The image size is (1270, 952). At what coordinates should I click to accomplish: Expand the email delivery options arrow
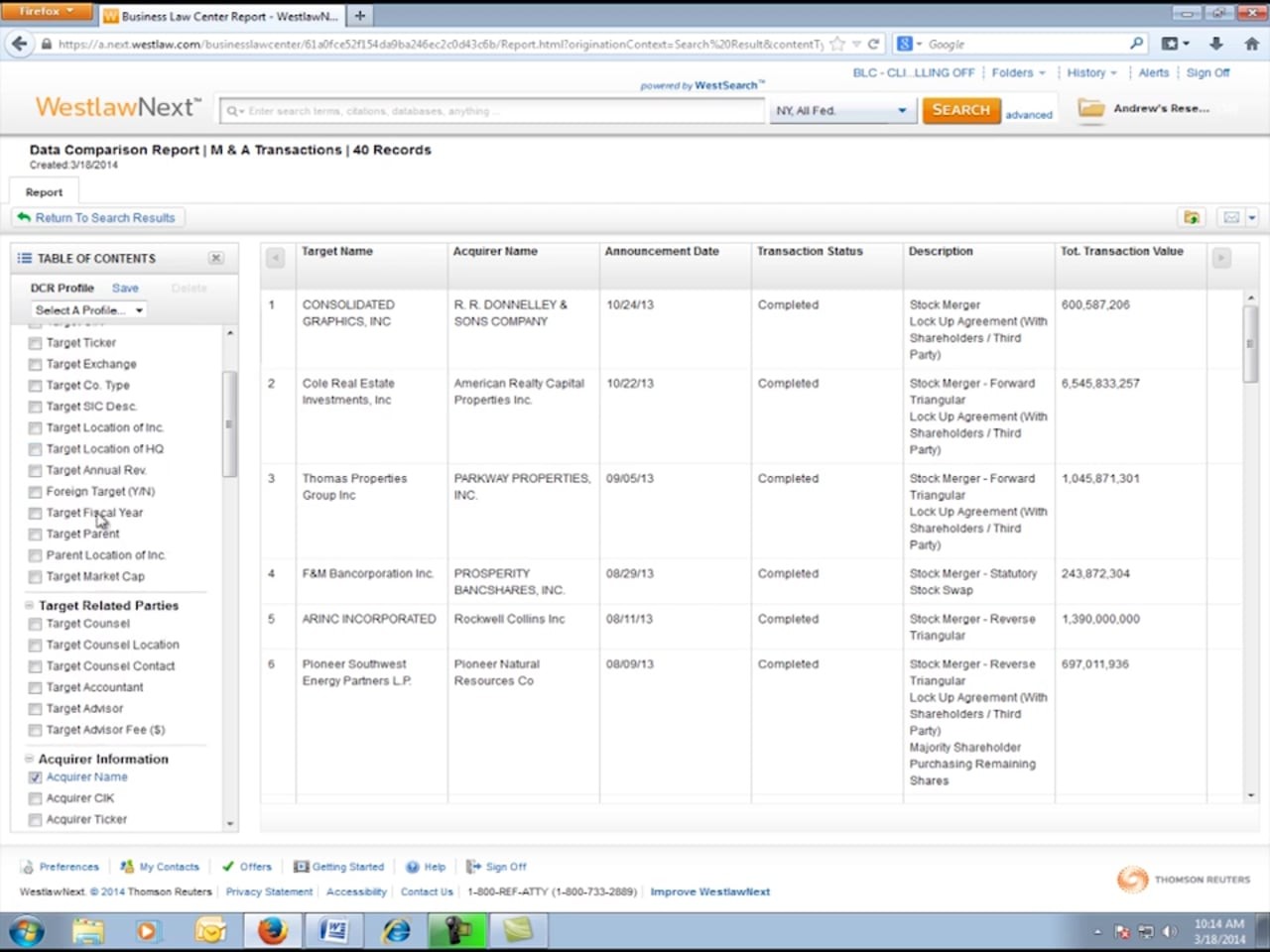pos(1251,217)
